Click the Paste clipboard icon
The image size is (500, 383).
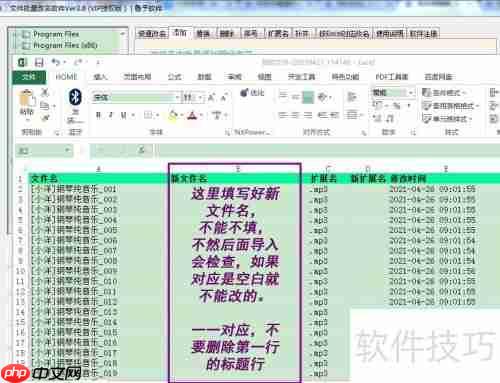[26, 98]
